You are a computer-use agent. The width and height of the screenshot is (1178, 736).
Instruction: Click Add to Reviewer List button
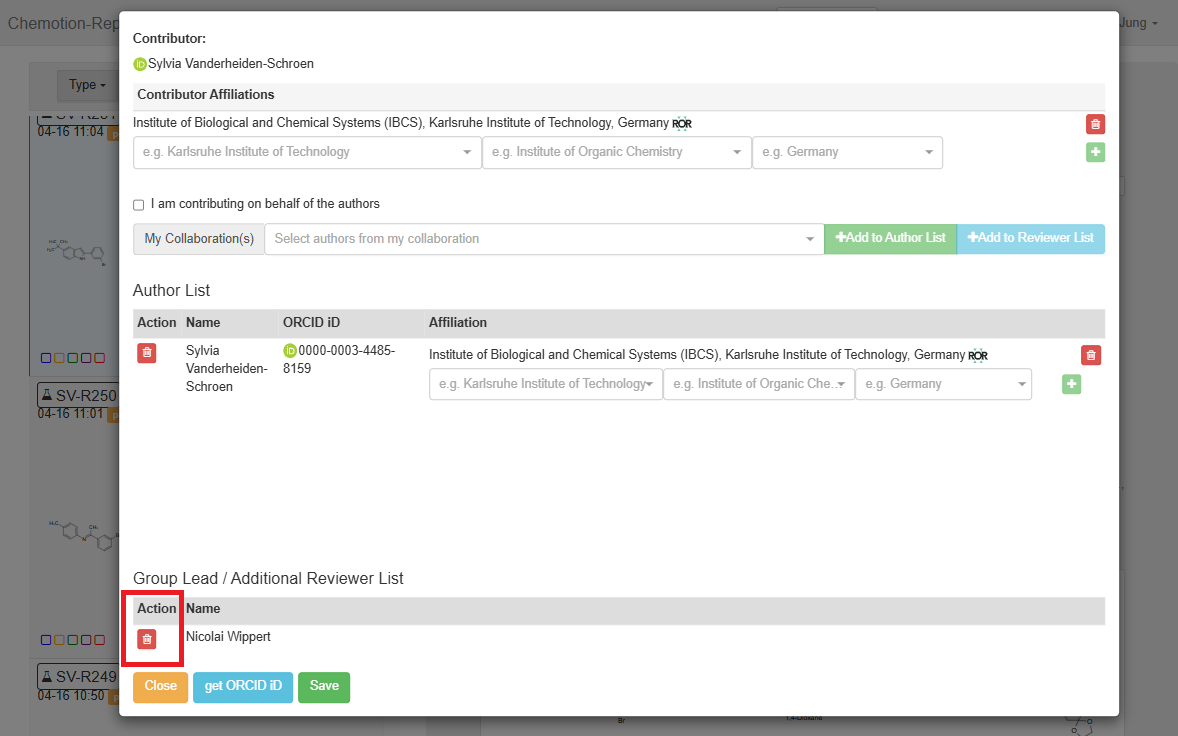click(1030, 238)
